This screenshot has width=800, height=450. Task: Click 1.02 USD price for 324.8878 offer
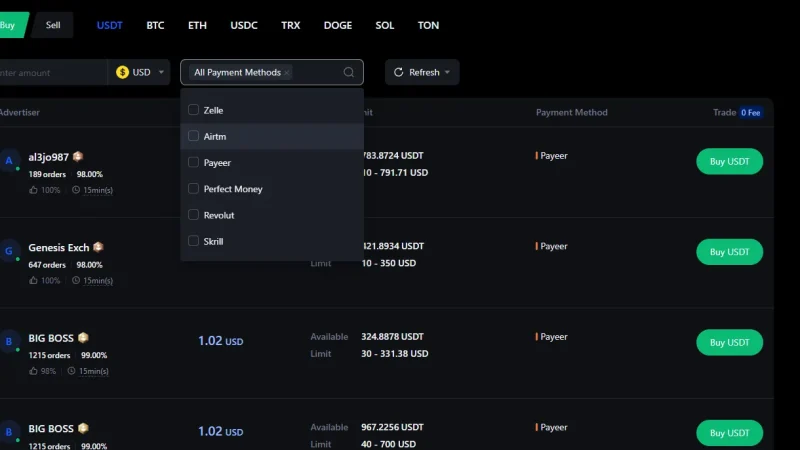(220, 341)
